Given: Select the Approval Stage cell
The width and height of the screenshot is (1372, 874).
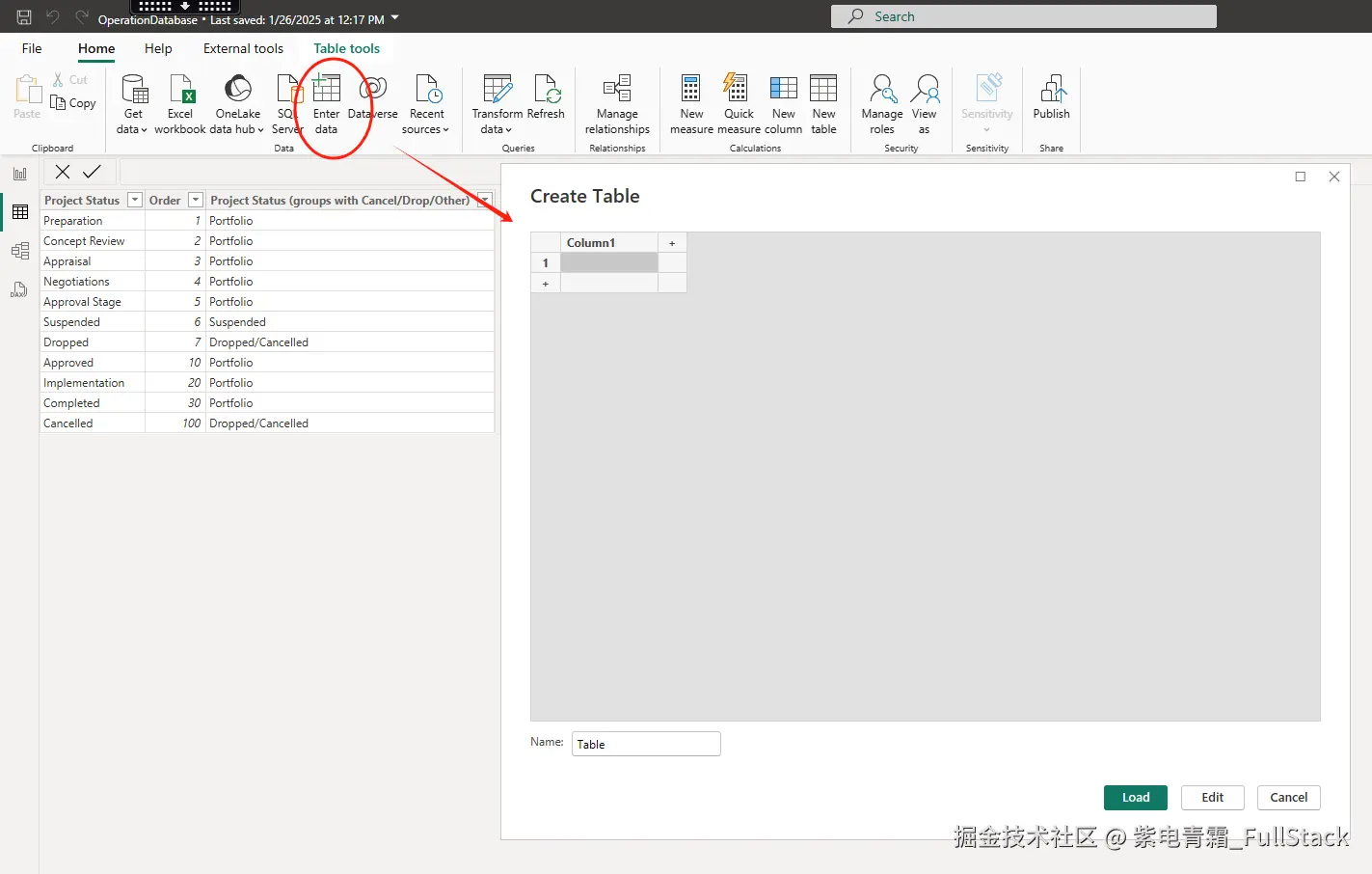Looking at the screenshot, I should coord(93,302).
